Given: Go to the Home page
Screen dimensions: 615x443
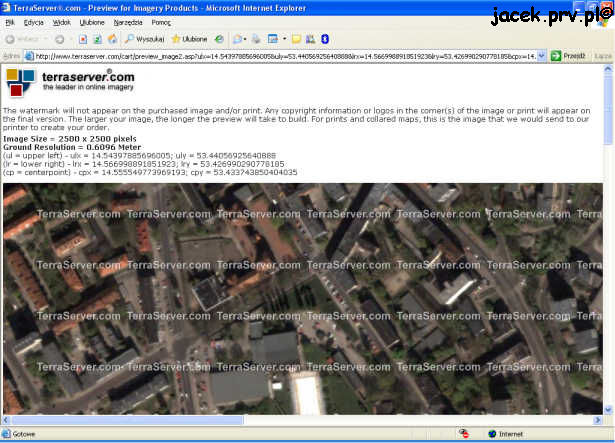Looking at the screenshot, I should point(113,39).
